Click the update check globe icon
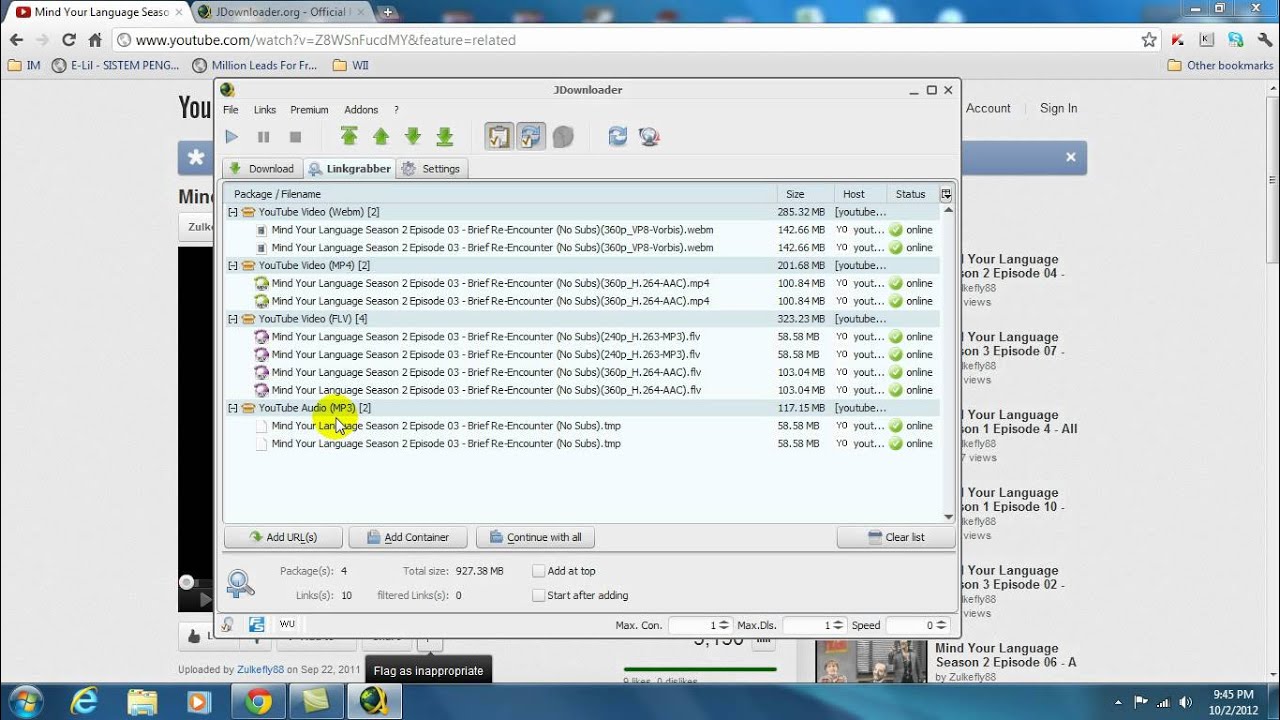The image size is (1280, 720). click(649, 137)
